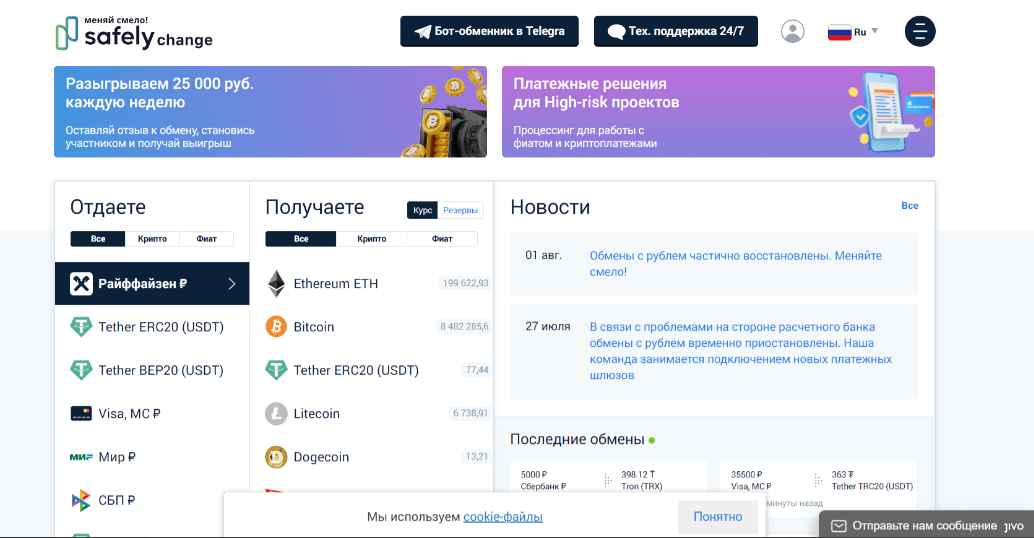Select Все filter under Получаете
The image size is (1034, 538).
coord(301,239)
